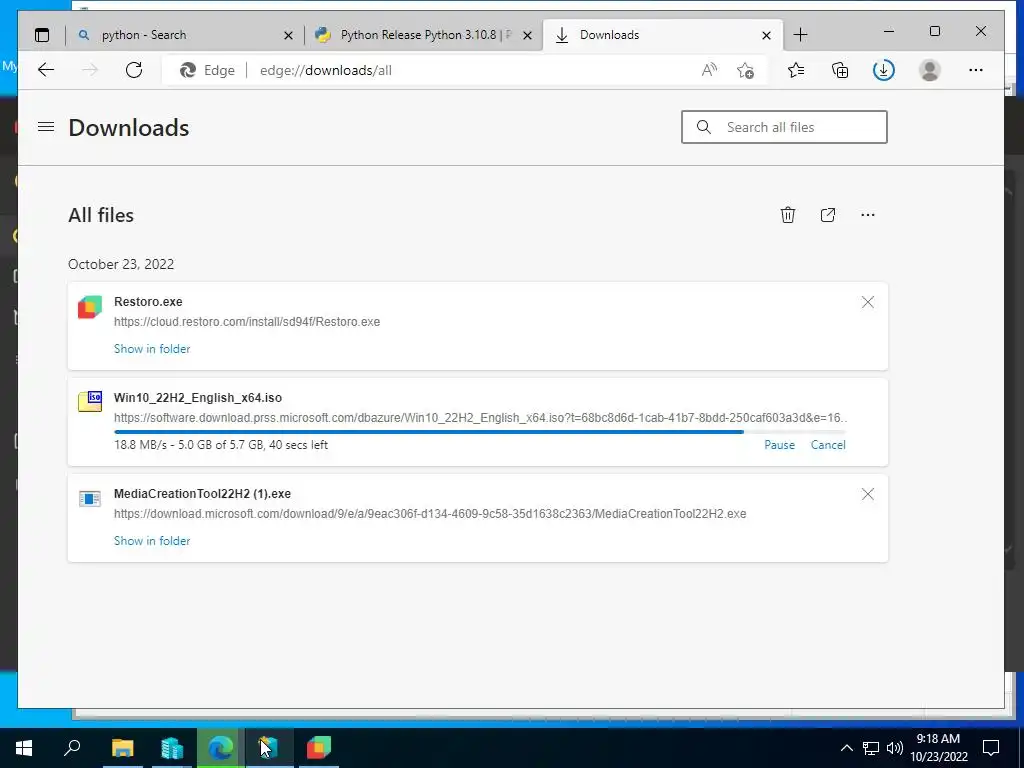Viewport: 1024px width, 768px height.
Task: Focus the Search all files box
Action: (x=784, y=127)
